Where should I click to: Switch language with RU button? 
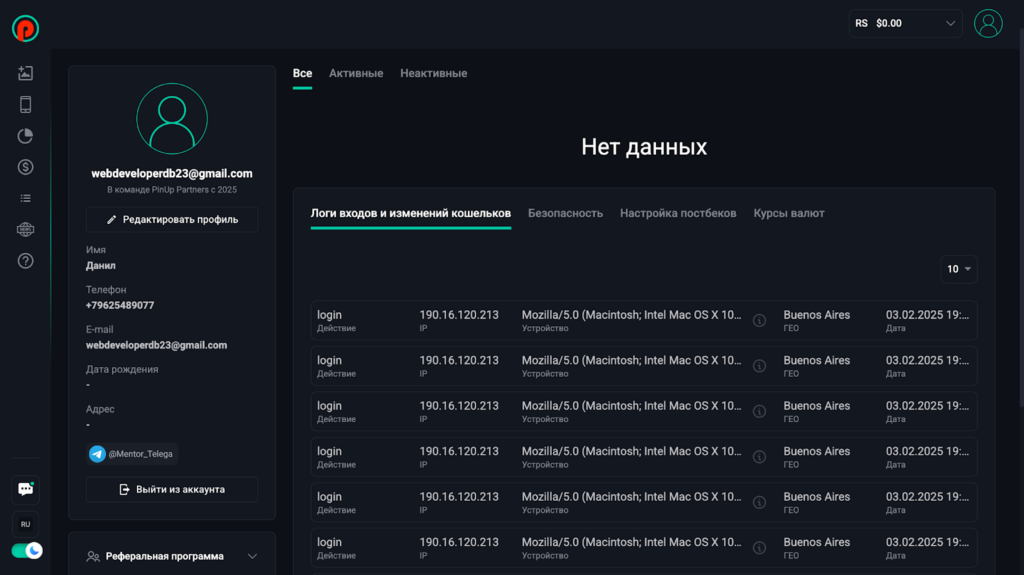click(25, 524)
